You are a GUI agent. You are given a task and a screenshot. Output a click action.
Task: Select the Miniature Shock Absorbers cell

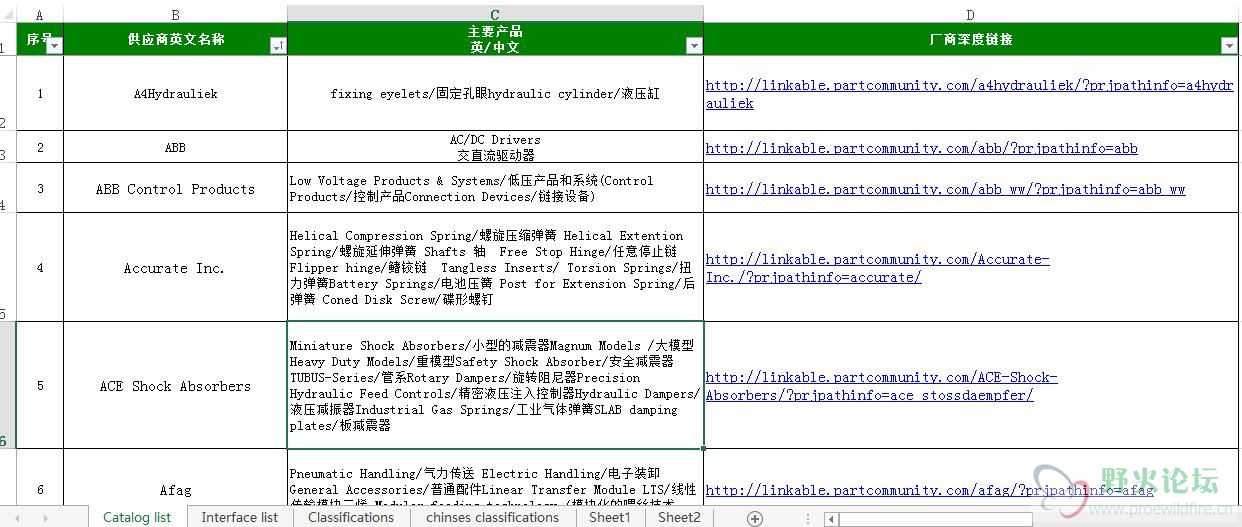pos(495,386)
